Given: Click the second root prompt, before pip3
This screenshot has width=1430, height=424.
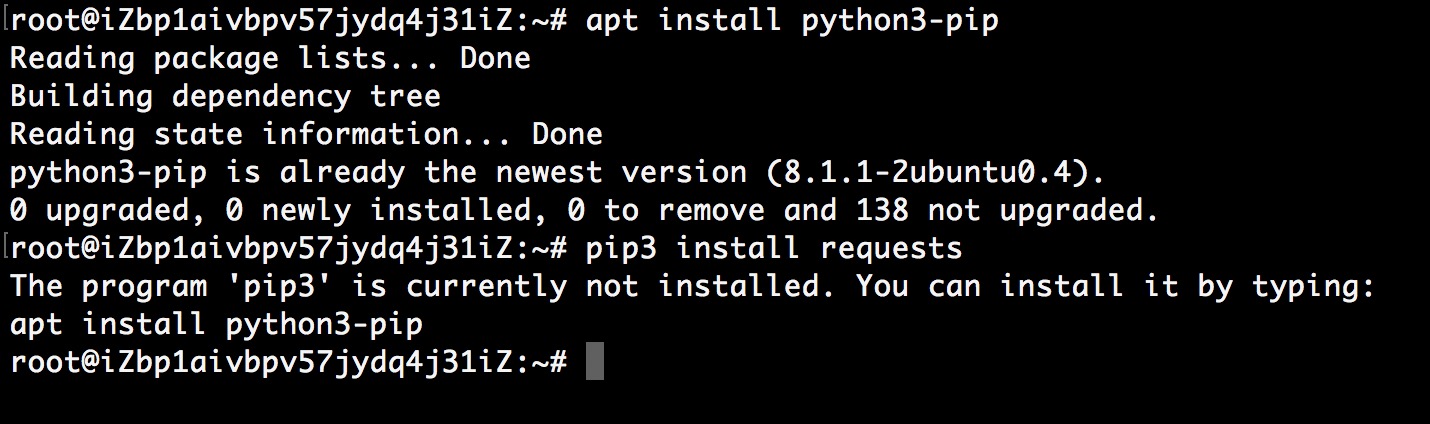Looking at the screenshot, I should tap(288, 248).
